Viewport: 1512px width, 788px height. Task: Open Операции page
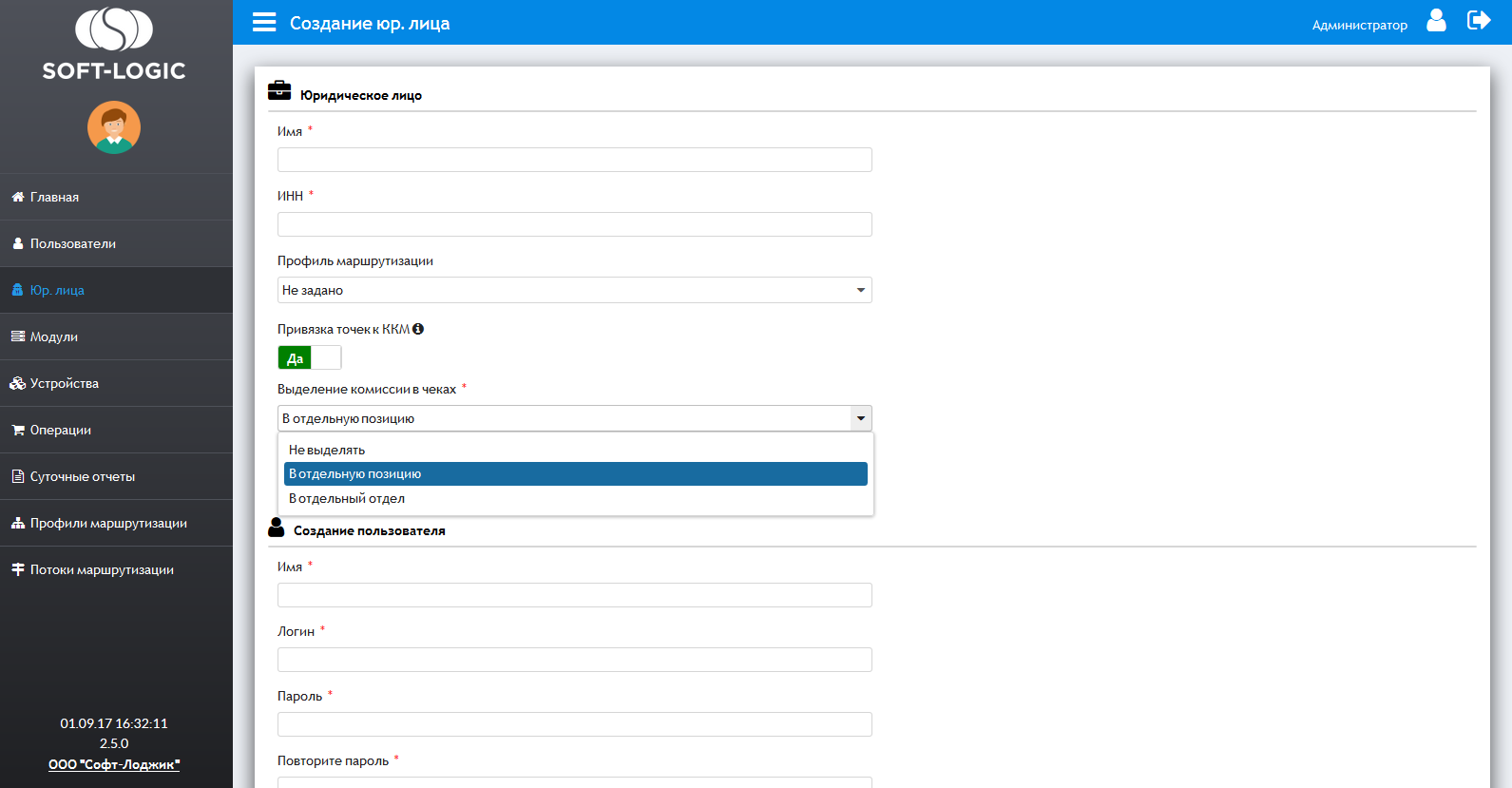tap(116, 430)
